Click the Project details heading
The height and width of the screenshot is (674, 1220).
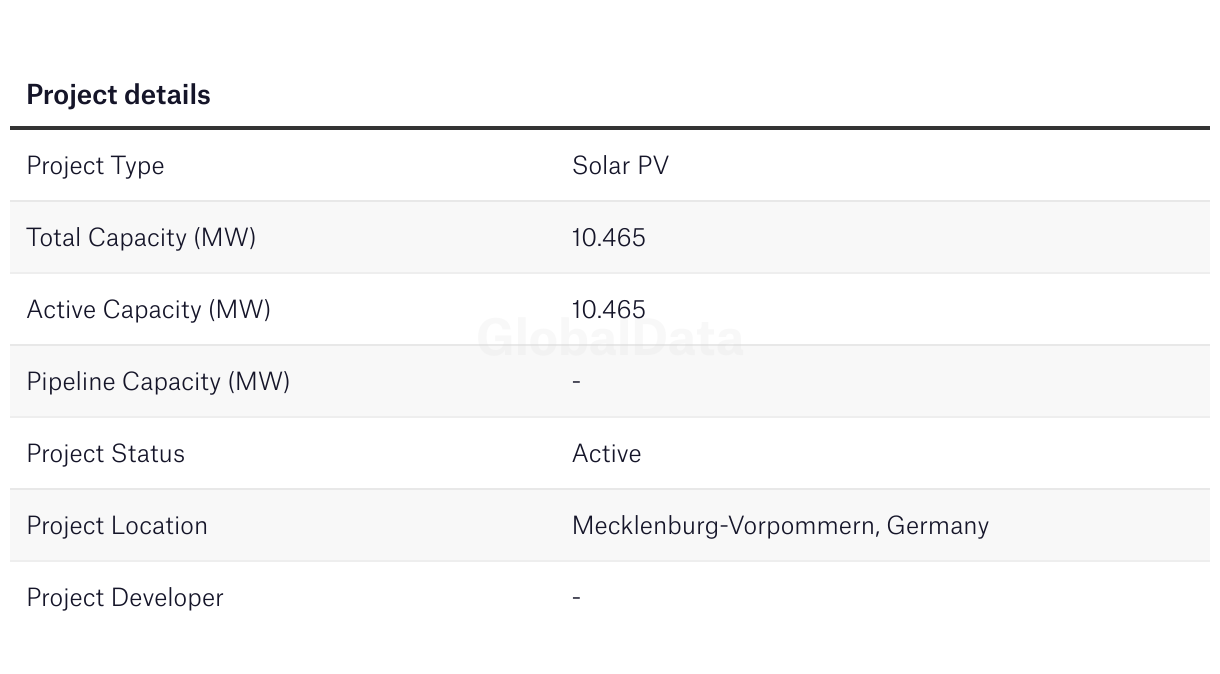point(118,95)
